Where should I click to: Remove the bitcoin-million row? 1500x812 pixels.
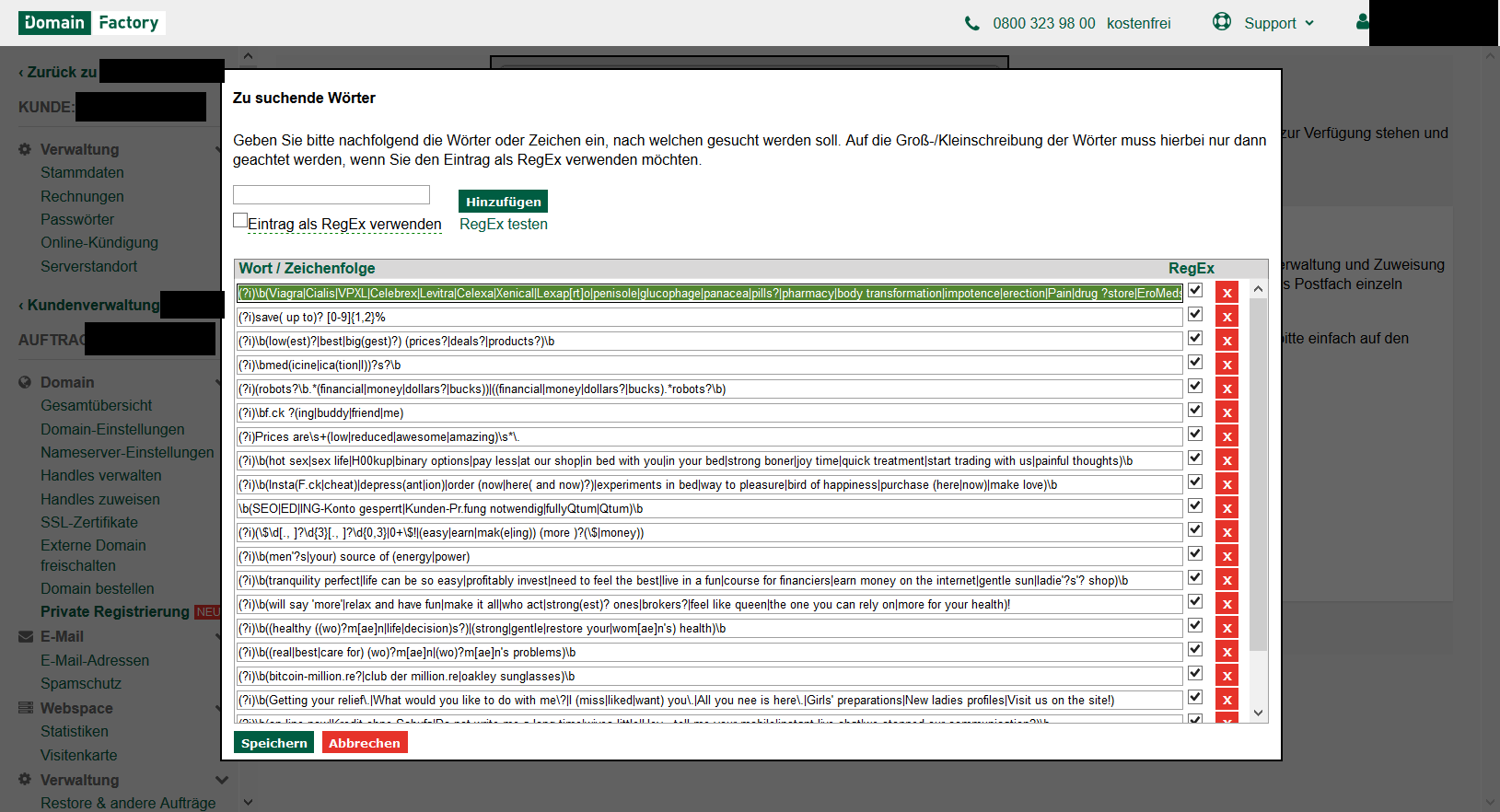(x=1227, y=676)
